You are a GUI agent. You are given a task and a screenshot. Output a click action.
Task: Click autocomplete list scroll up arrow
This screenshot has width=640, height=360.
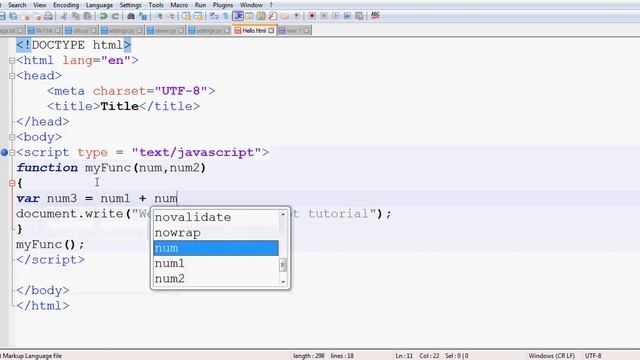(x=283, y=214)
